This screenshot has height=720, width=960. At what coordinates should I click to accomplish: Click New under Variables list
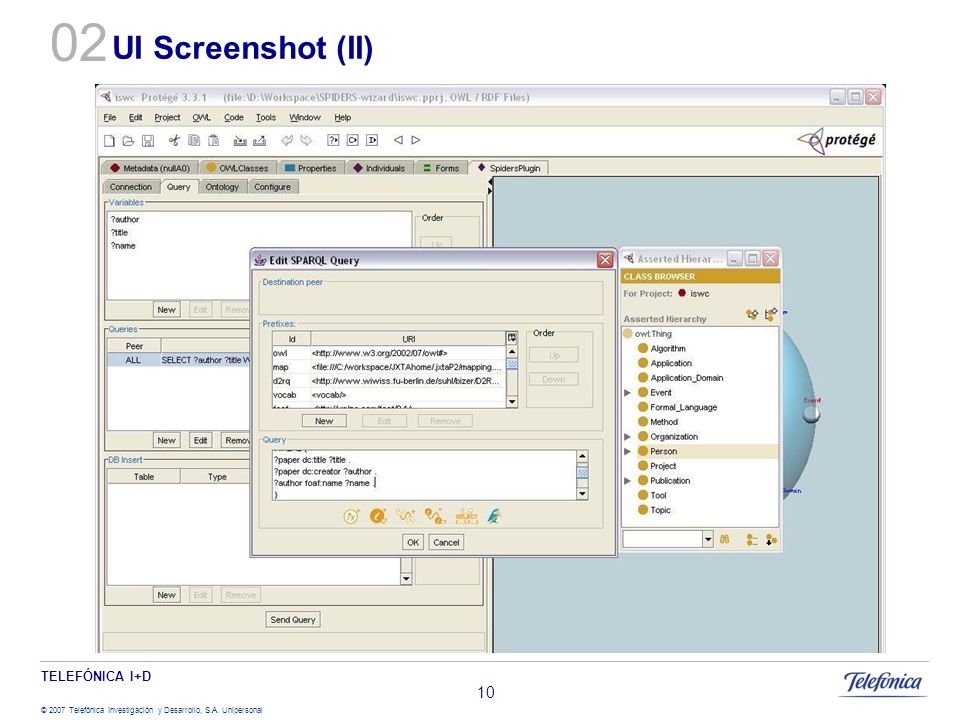pos(166,310)
